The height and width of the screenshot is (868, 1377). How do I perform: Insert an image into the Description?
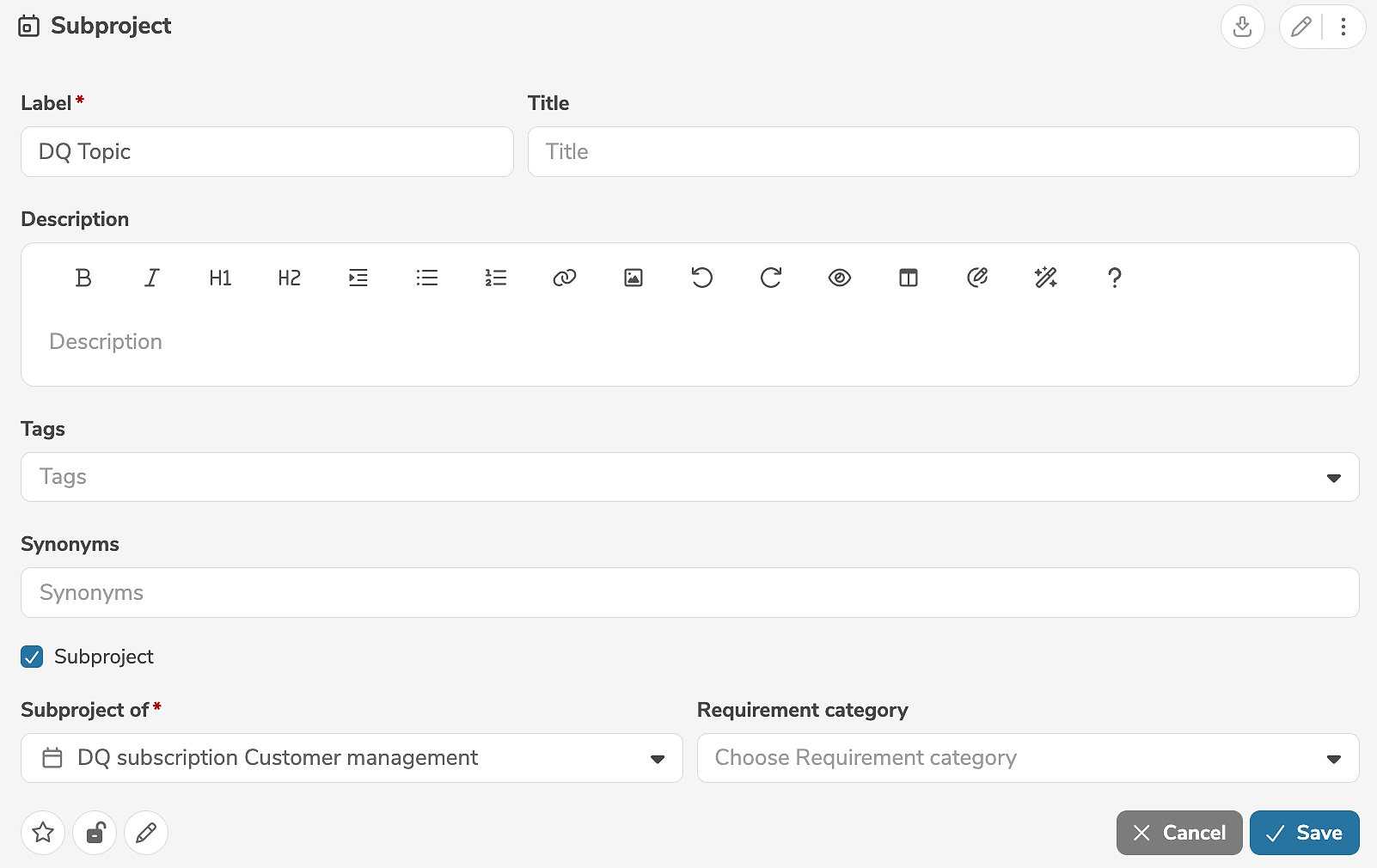point(633,278)
